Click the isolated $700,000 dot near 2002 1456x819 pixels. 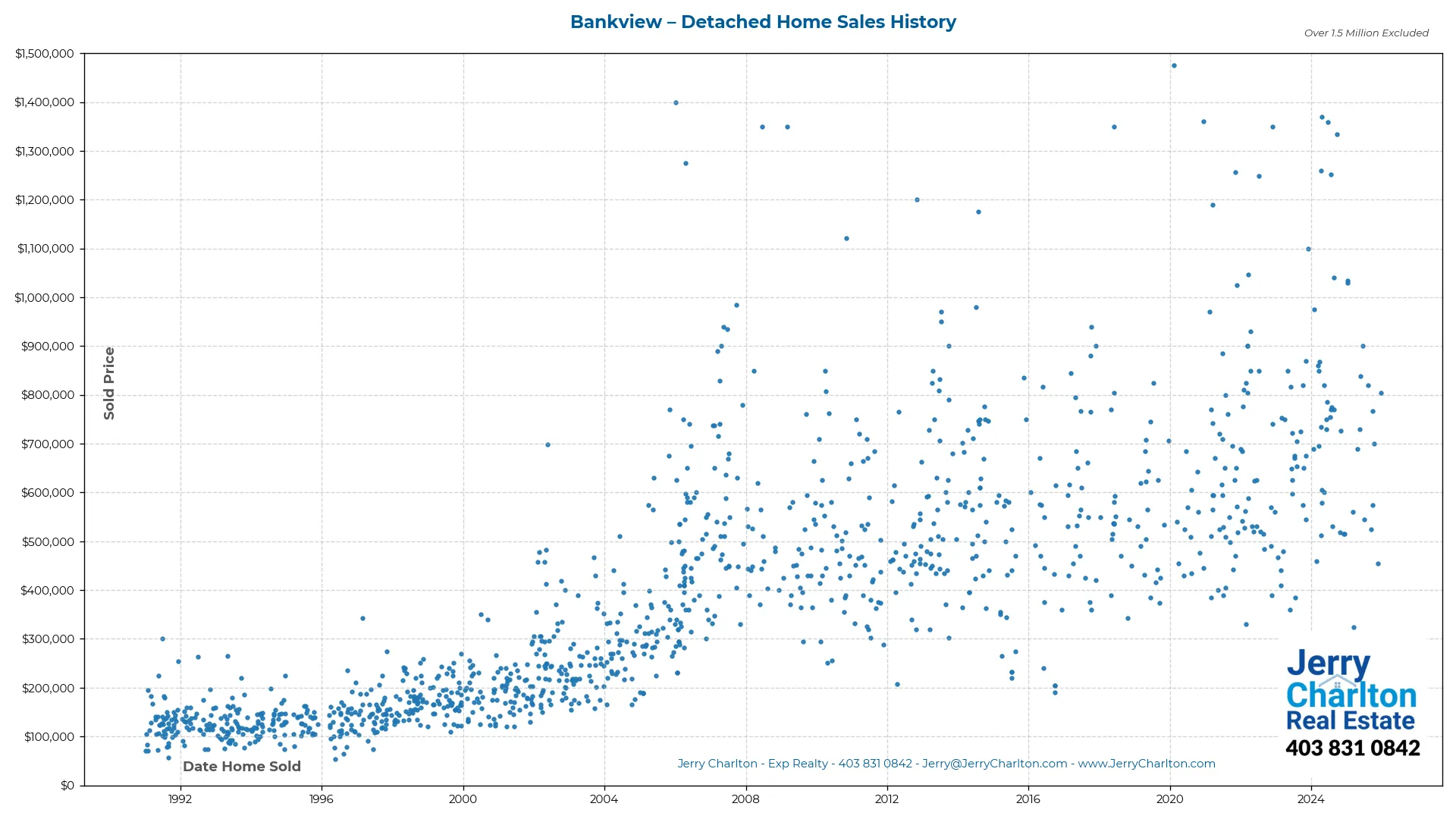point(548,445)
